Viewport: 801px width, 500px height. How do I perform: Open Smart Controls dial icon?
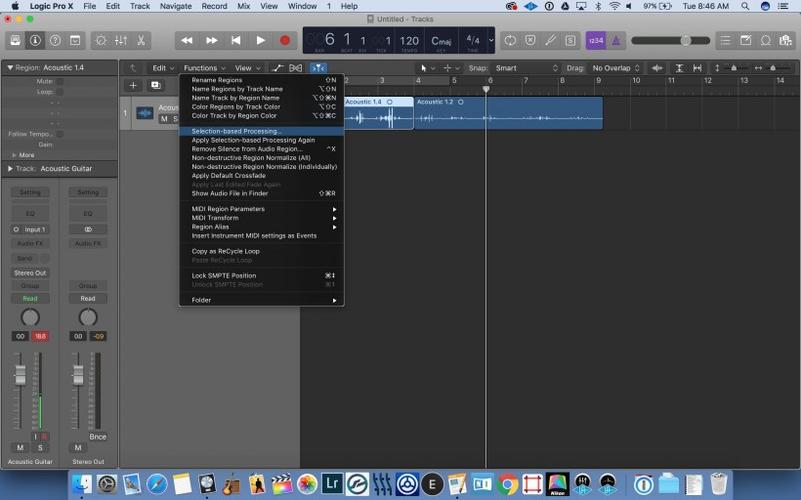[101, 40]
